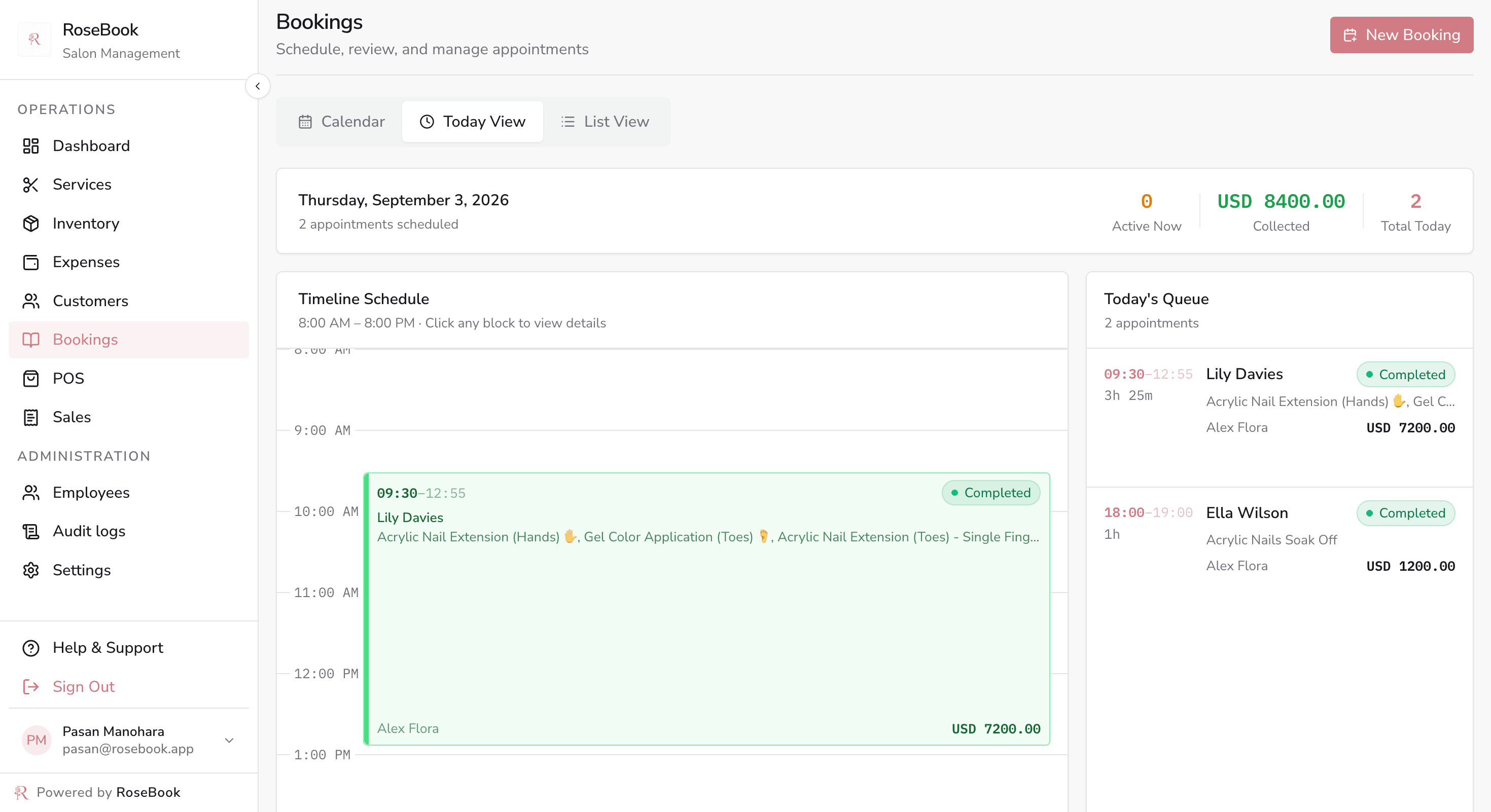1491x812 pixels.
Task: Click the Services scissors icon
Action: pos(30,184)
